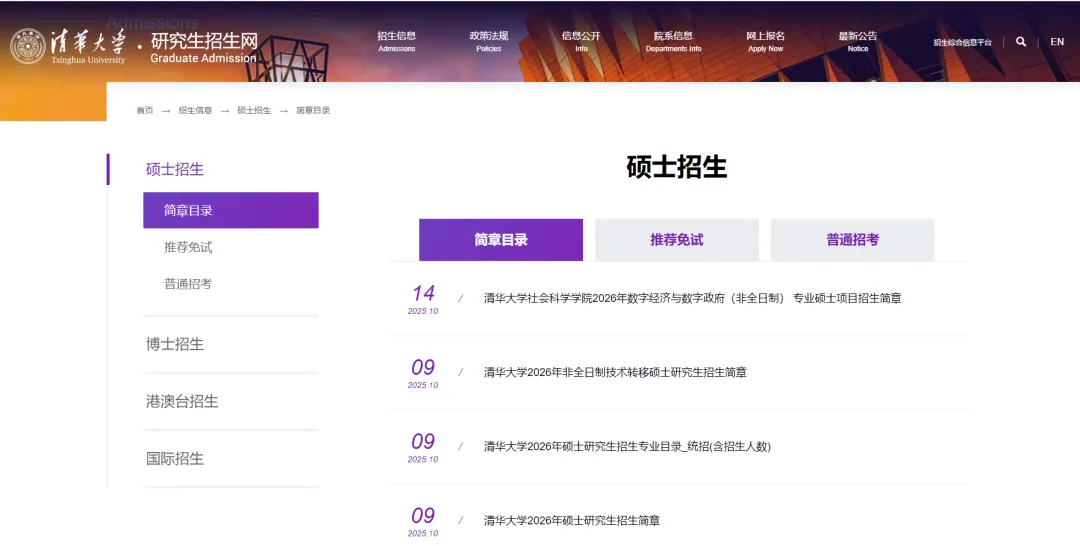Select 普通招考 in sidebar
Viewport: 1080px width, 546px height.
pyautogui.click(x=188, y=284)
